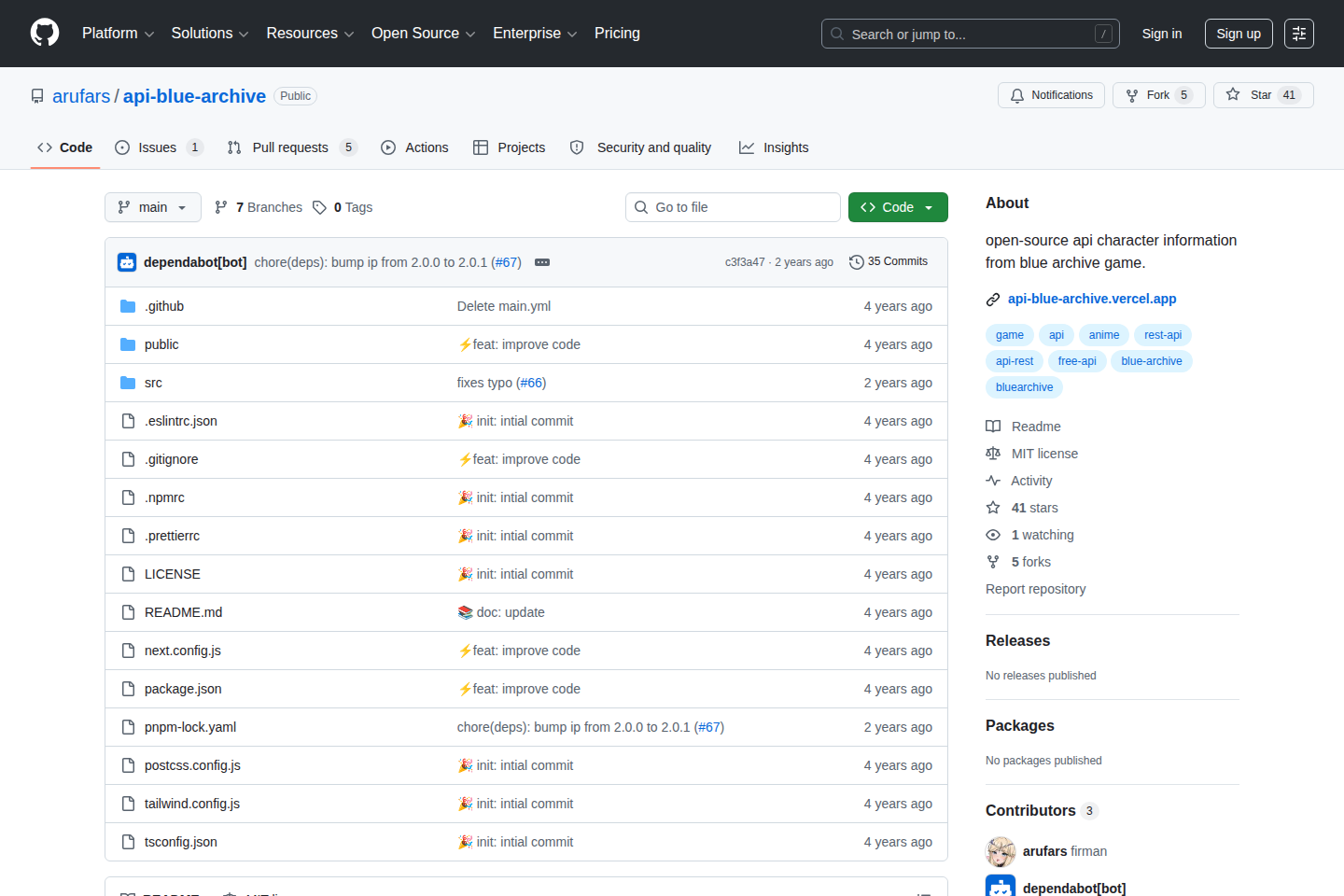Click the Fork icon button

click(1130, 94)
